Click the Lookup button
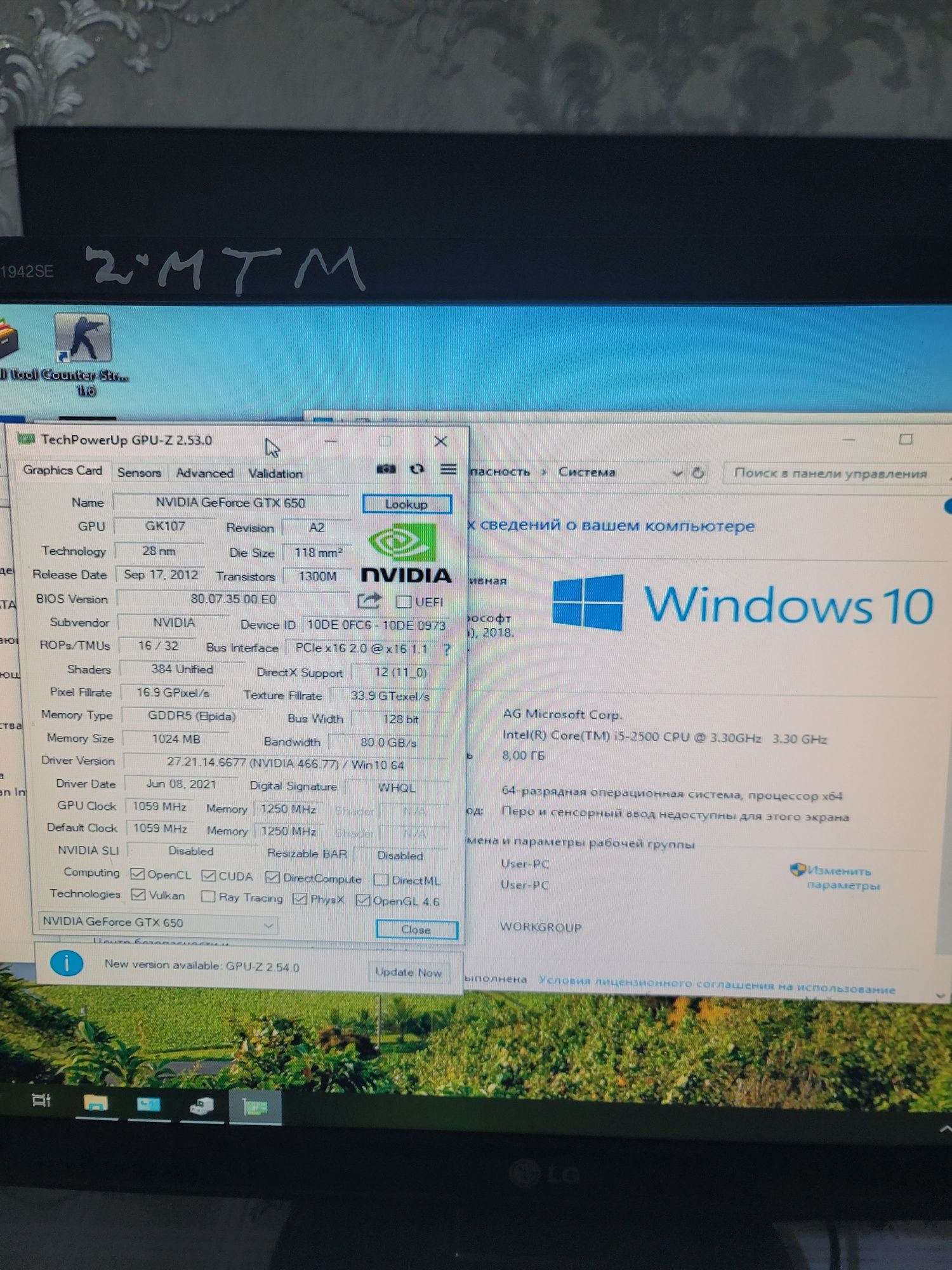Image resolution: width=952 pixels, height=1270 pixels. [407, 504]
